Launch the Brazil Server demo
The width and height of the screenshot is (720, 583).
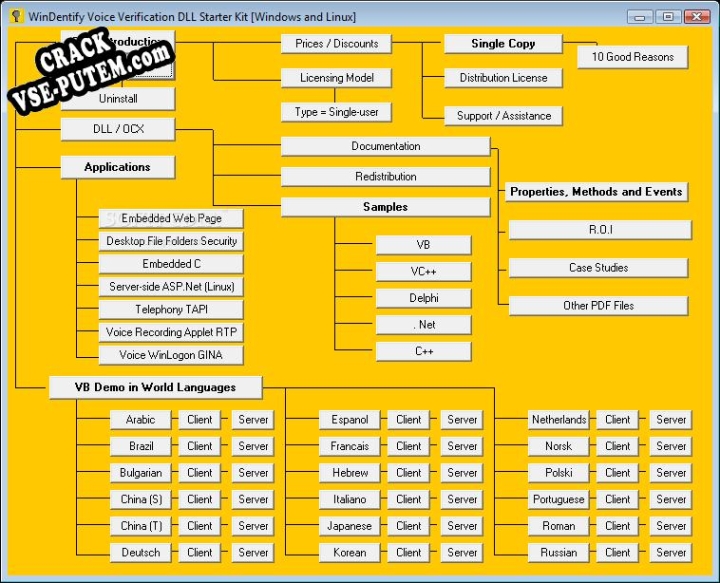point(253,447)
